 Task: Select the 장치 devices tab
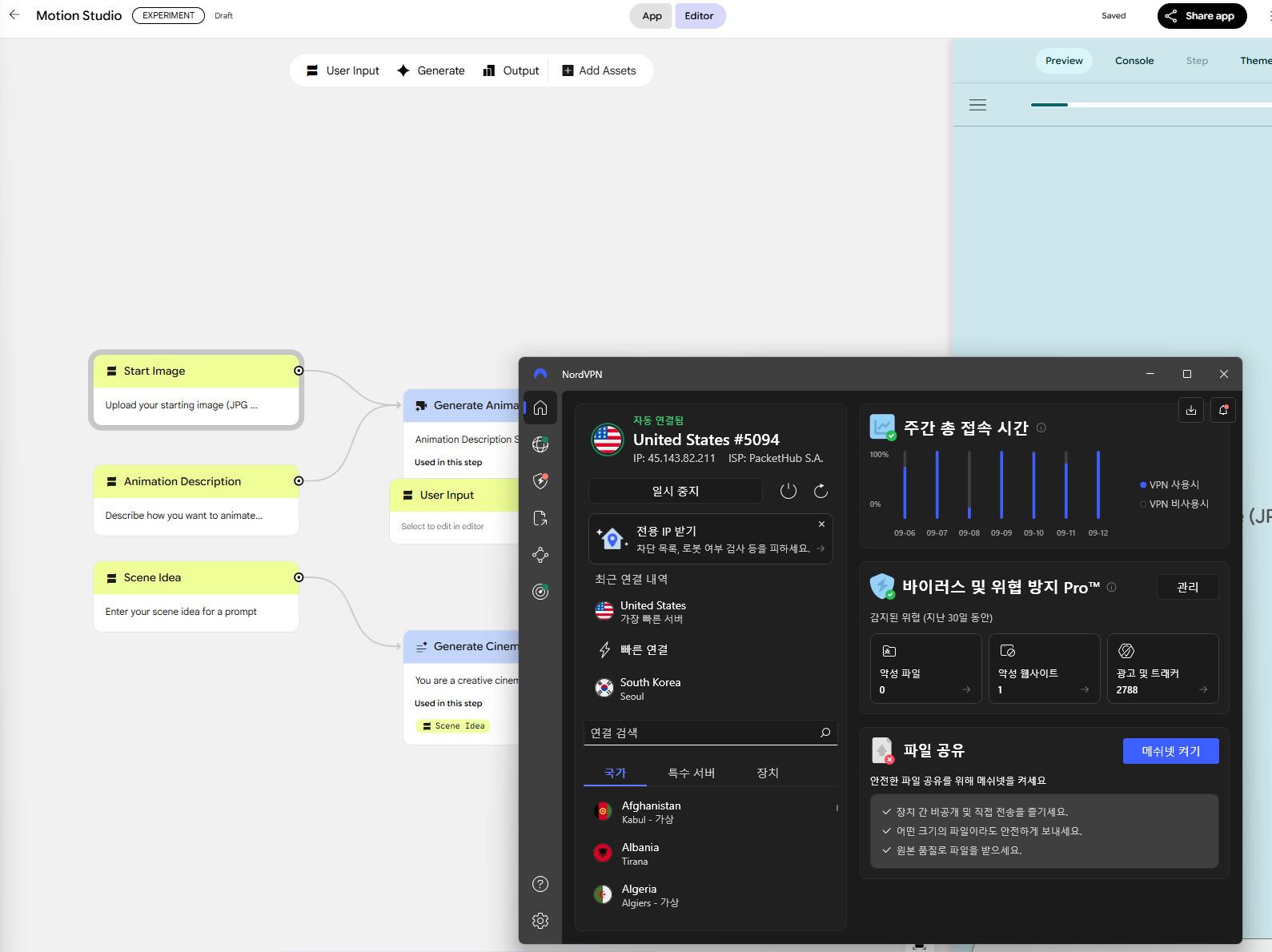click(x=768, y=773)
